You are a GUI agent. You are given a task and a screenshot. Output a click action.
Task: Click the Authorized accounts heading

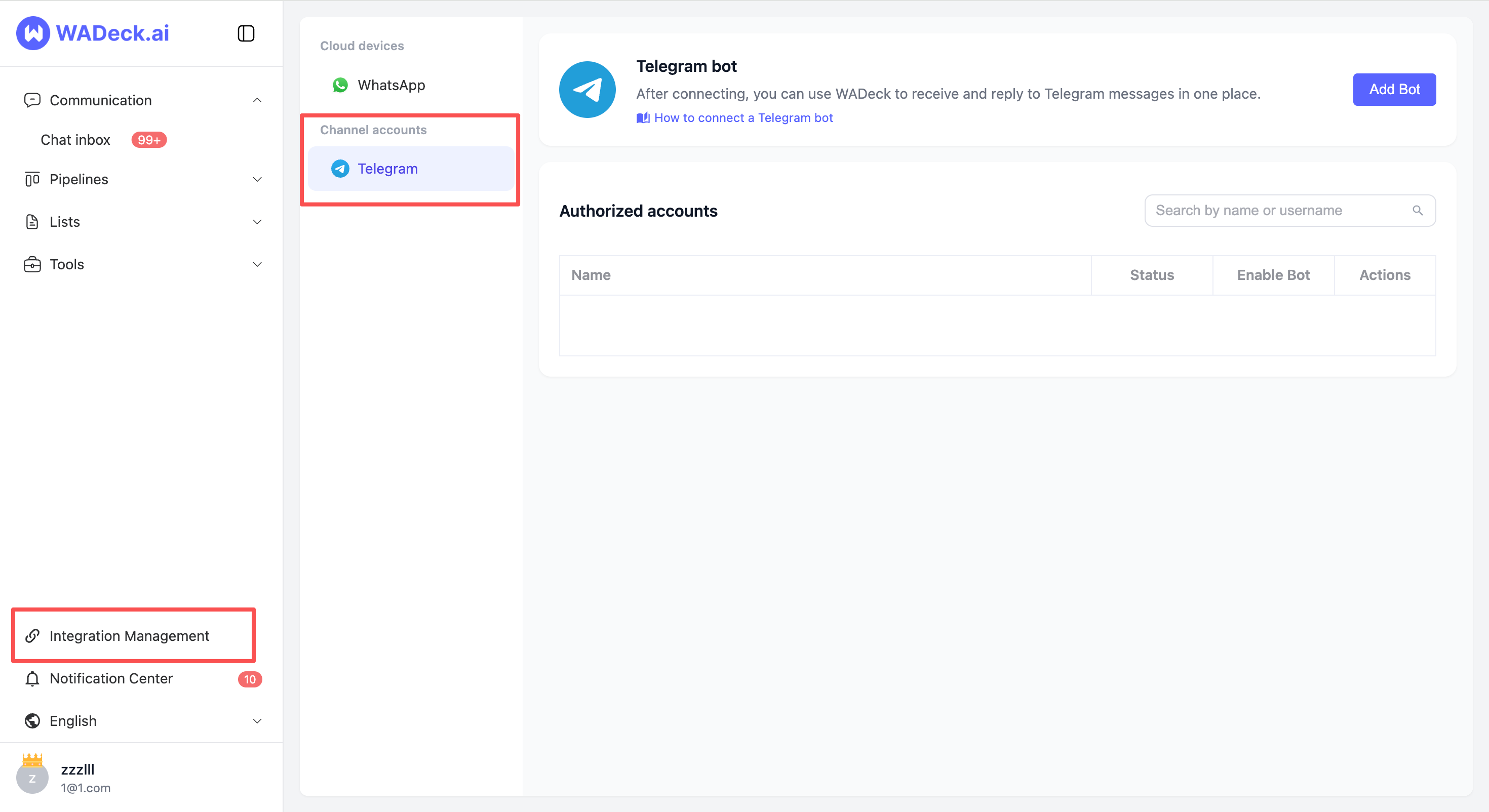coord(638,211)
